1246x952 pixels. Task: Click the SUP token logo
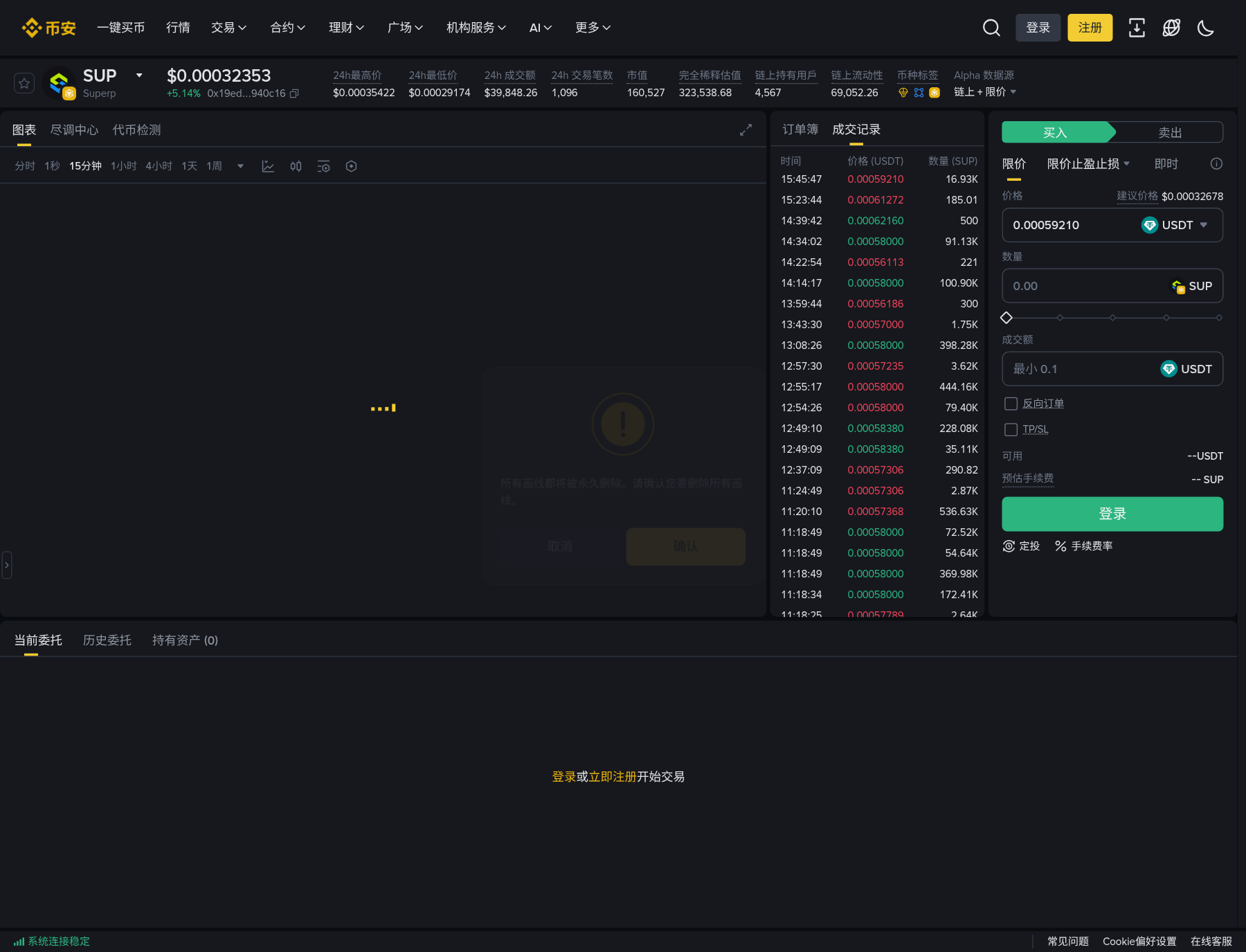coord(60,83)
